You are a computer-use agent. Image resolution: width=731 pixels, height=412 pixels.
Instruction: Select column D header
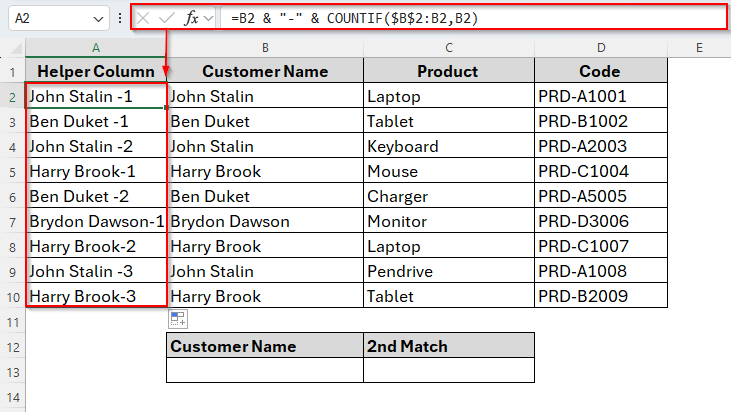600,47
